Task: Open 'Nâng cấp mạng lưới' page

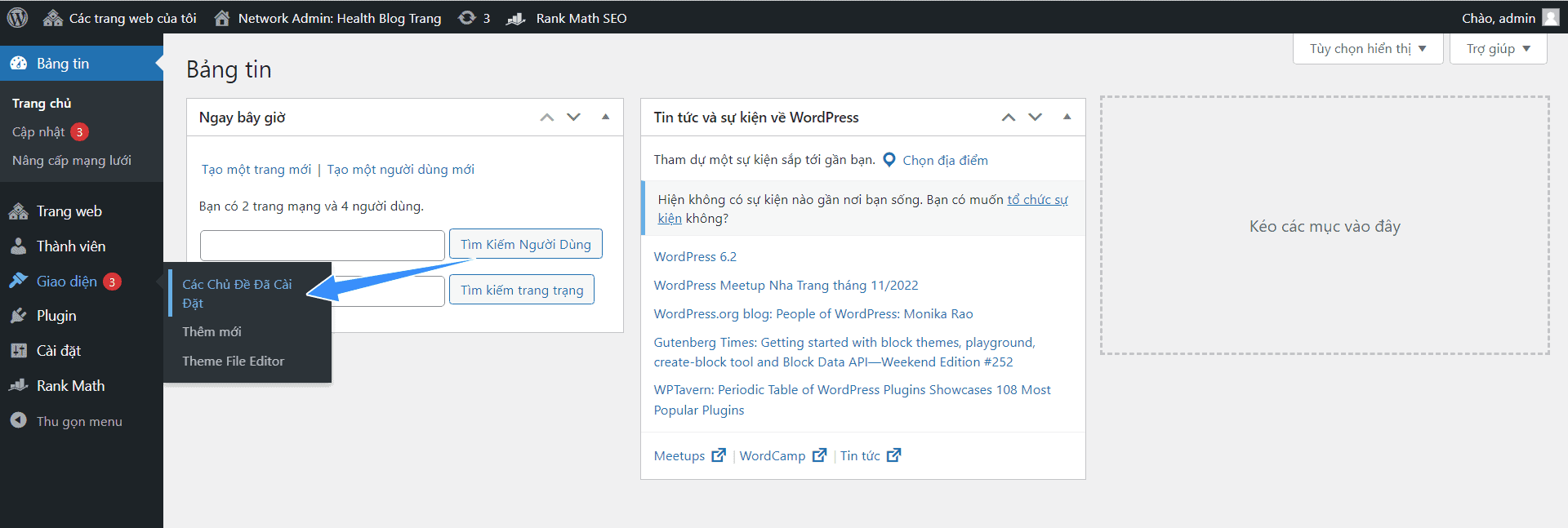Action: point(72,160)
